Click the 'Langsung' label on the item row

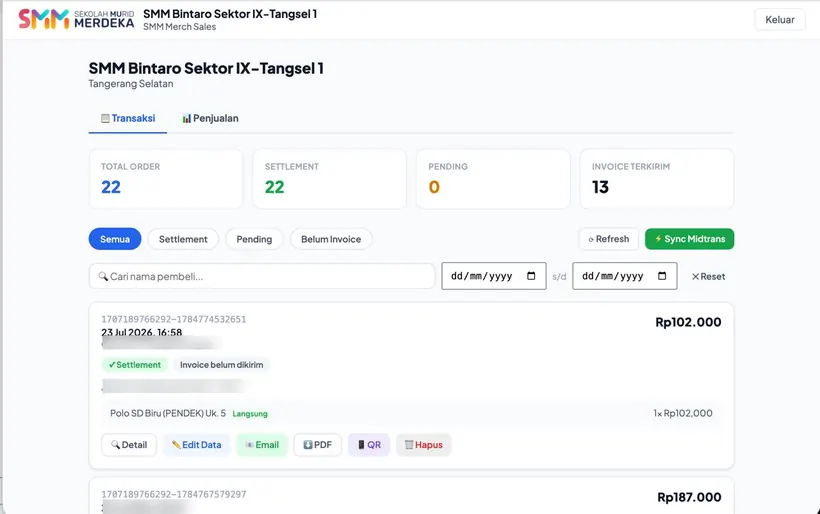250,414
